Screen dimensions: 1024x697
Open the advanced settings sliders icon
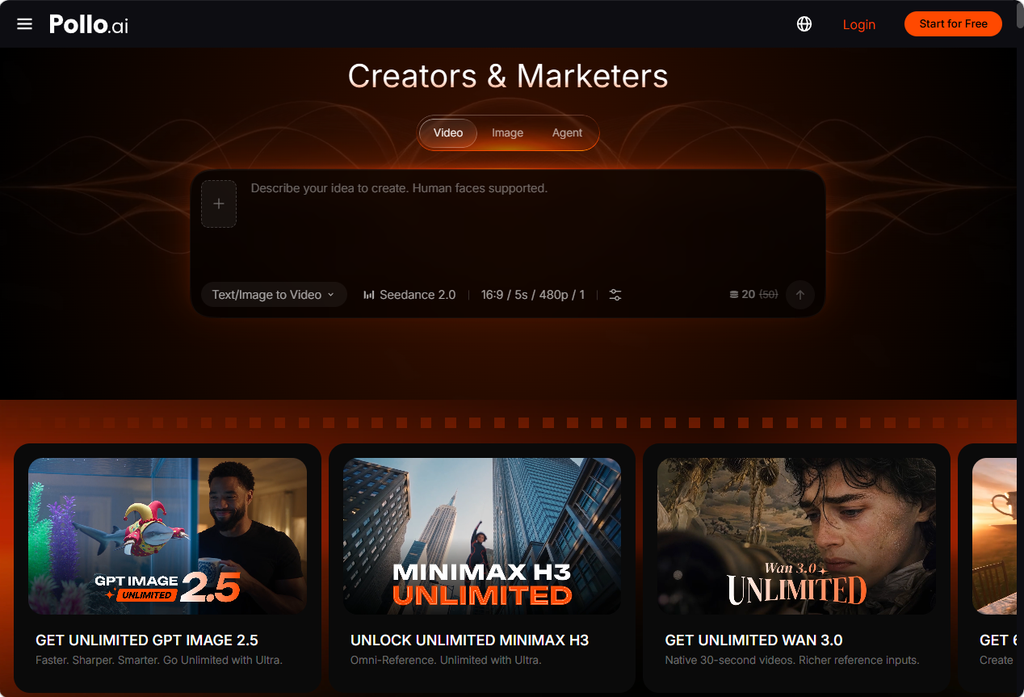615,295
